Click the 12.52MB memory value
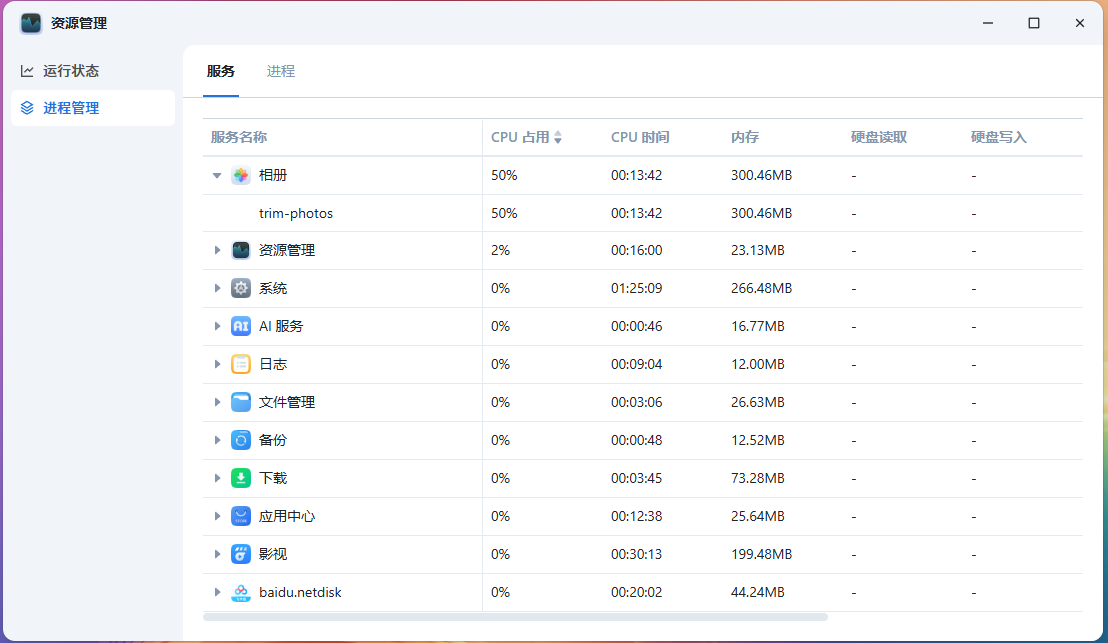1108x643 pixels. [758, 440]
